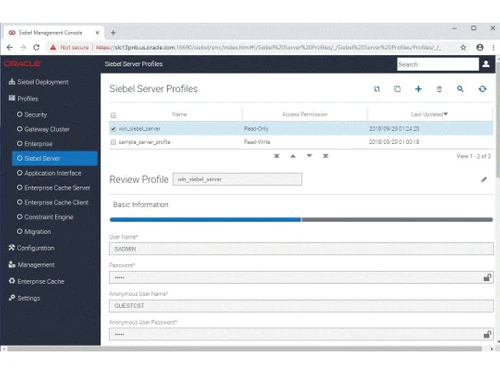
Task: Close the Siebel Management Console tab
Action: pyautogui.click(x=97, y=33)
